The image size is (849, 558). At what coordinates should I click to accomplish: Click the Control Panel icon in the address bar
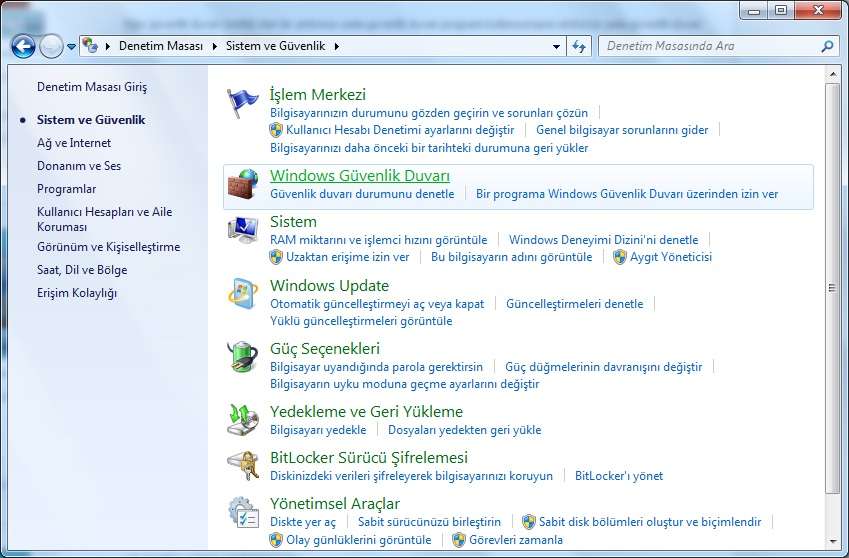pyautogui.click(x=90, y=46)
